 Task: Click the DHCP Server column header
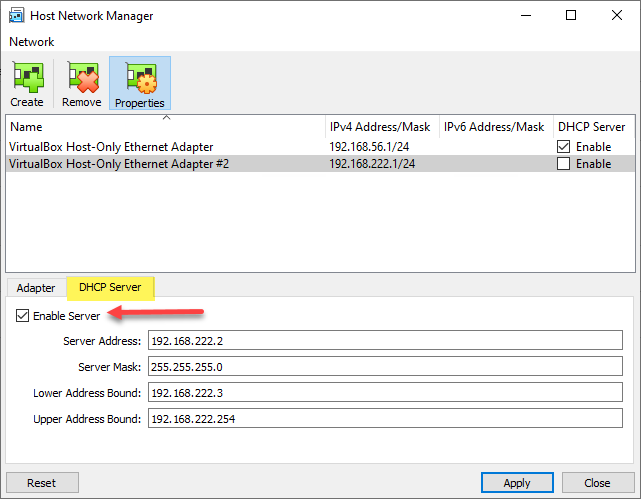tap(594, 127)
